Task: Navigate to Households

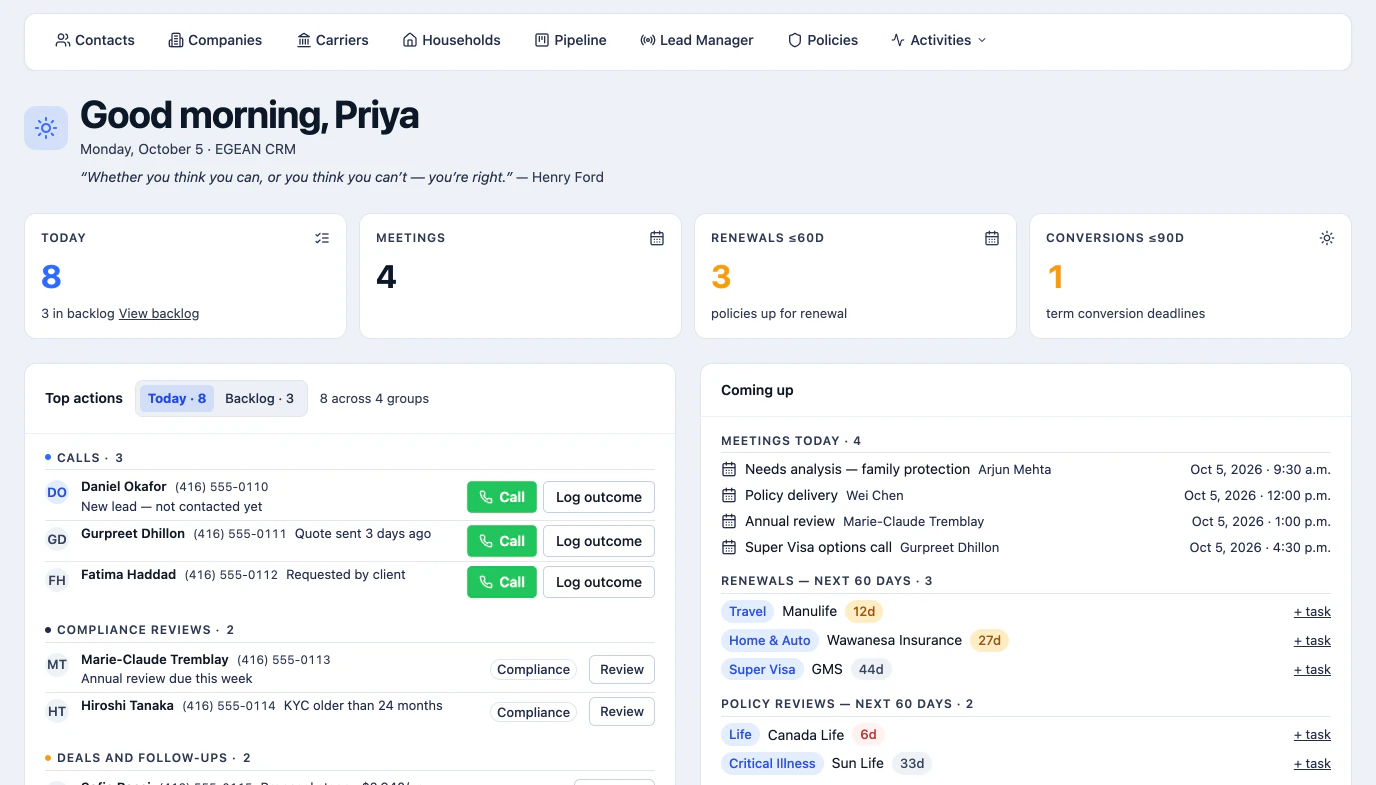Action: point(451,40)
